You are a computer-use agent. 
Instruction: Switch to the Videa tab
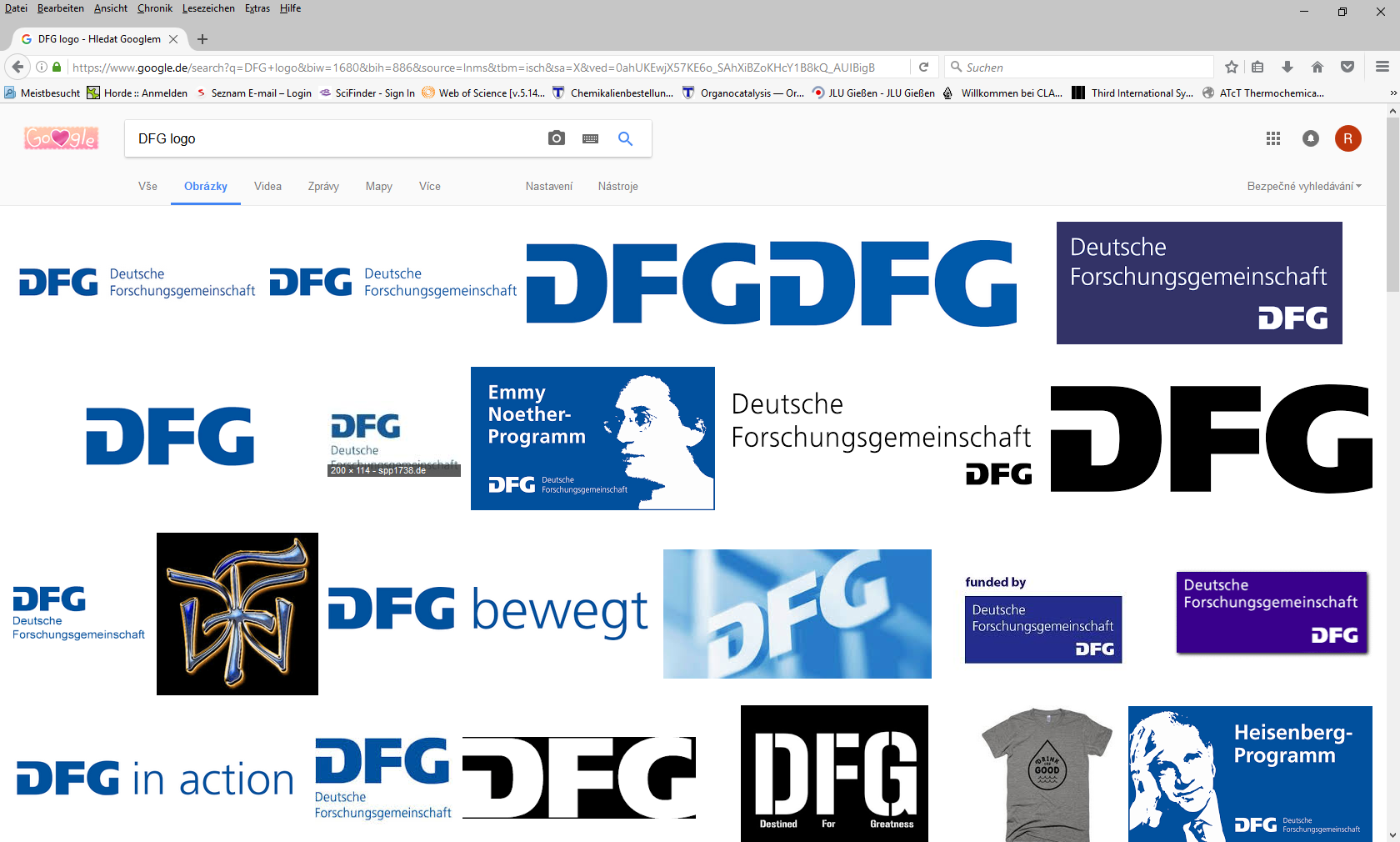[267, 187]
